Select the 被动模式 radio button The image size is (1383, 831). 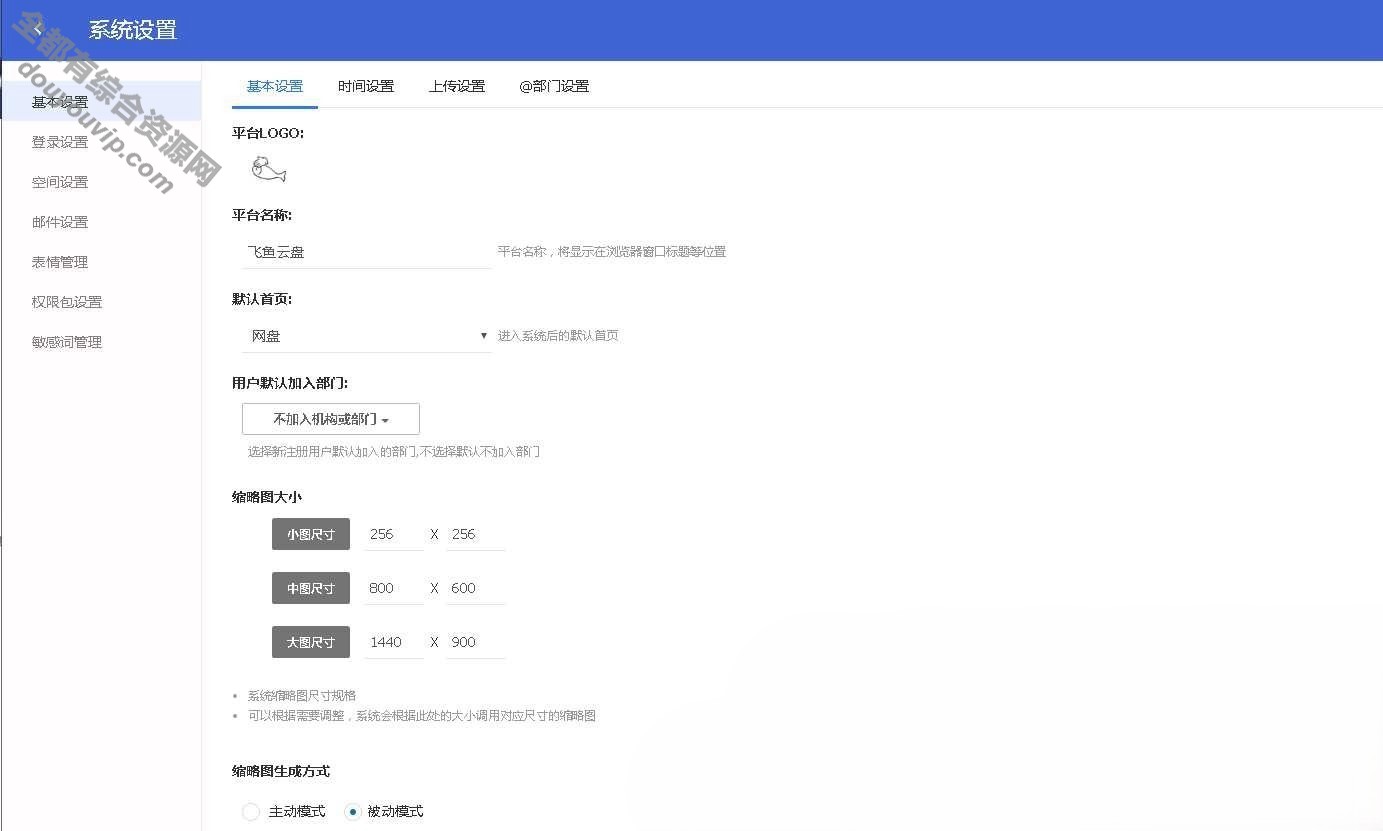352,812
